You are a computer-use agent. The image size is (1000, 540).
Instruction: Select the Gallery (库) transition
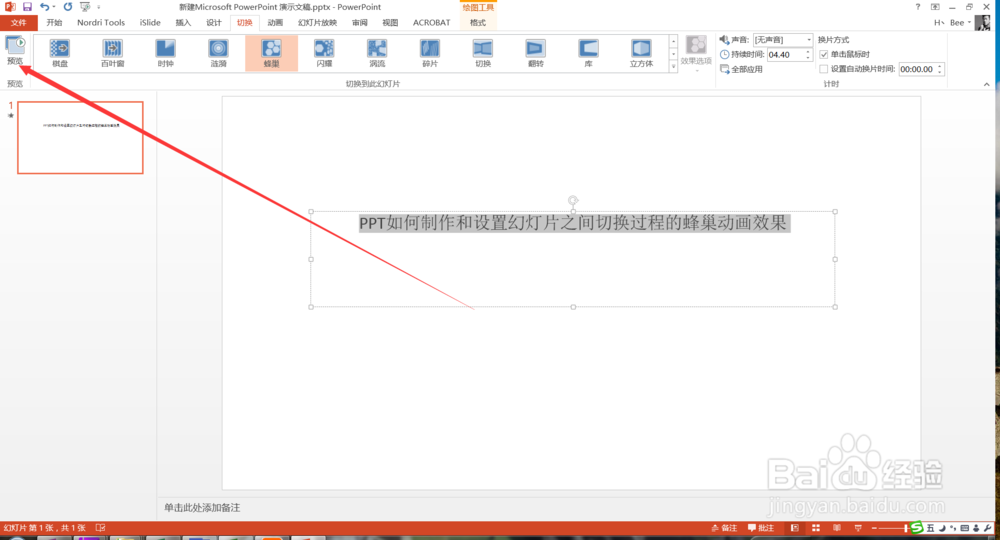point(588,53)
